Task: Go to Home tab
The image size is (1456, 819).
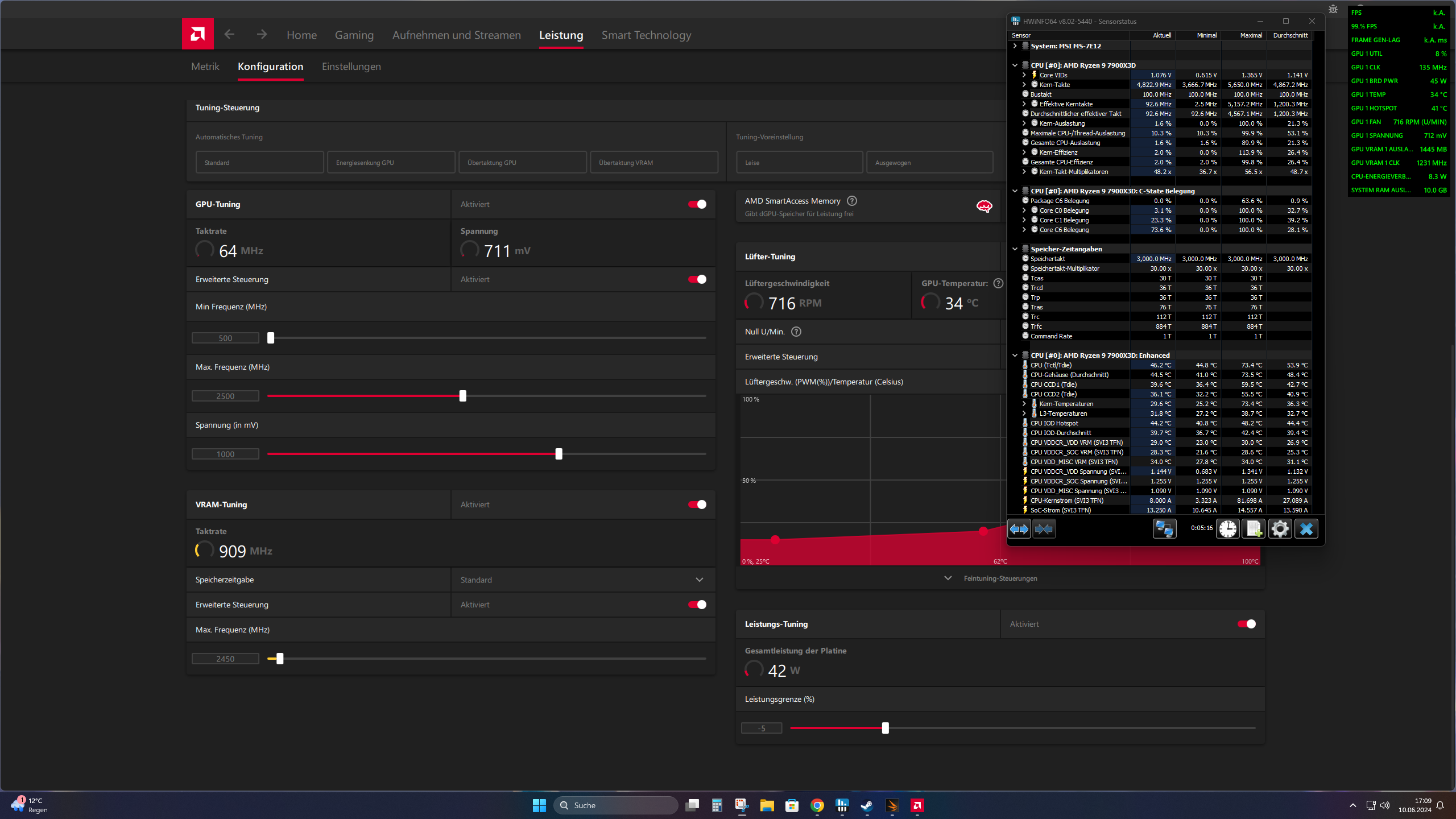Action: (x=301, y=35)
